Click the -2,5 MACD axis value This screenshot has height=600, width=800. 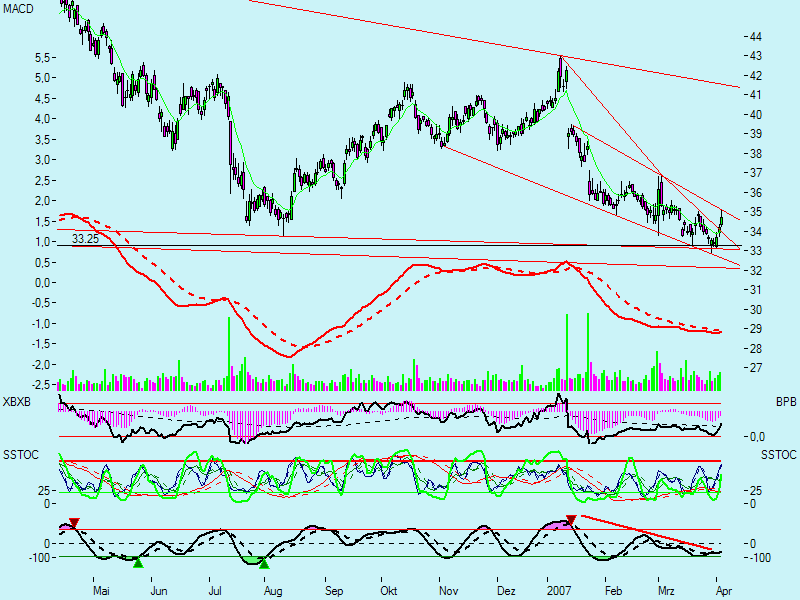coord(40,385)
